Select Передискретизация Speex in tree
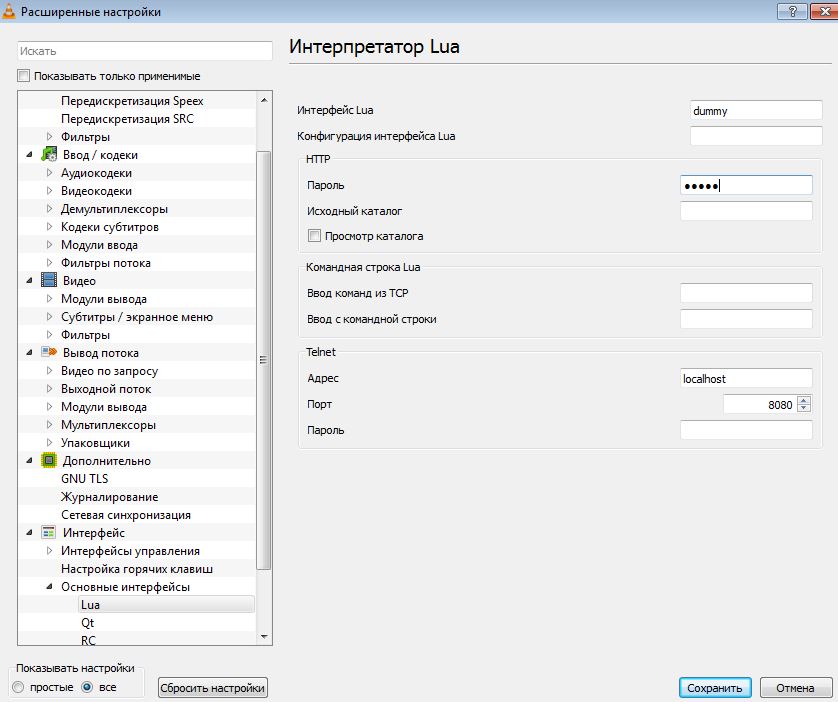The image size is (838, 702). [x=132, y=100]
